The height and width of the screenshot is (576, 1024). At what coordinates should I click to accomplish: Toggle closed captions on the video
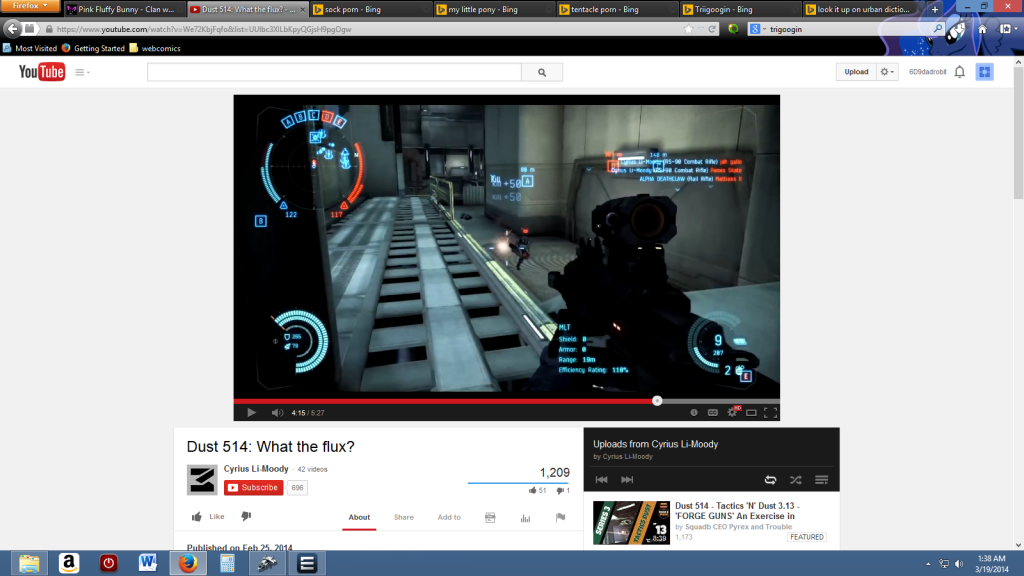point(713,413)
